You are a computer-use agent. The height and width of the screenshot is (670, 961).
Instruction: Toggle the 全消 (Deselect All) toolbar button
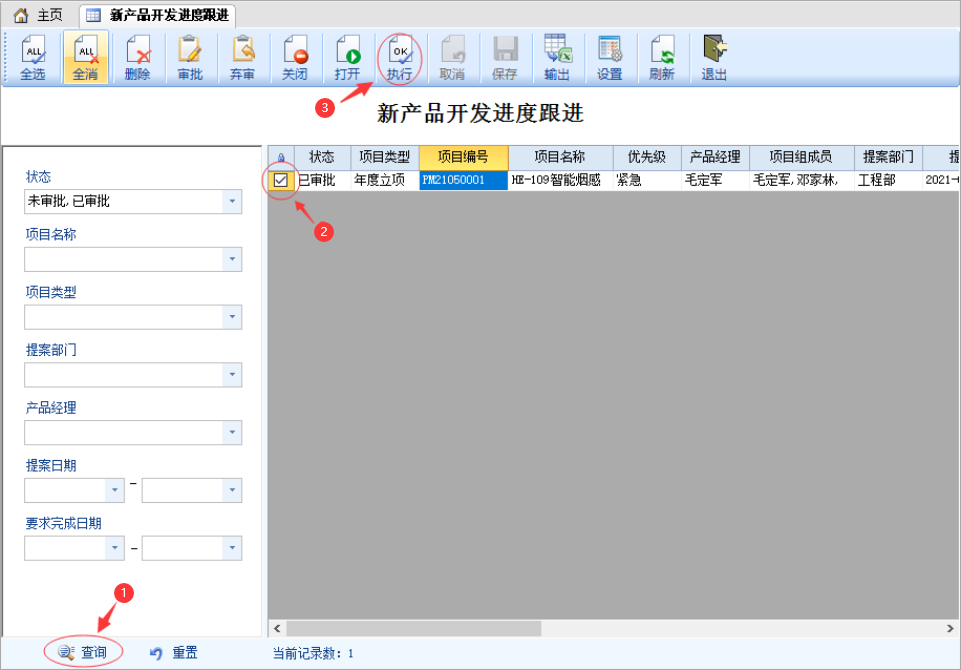pyautogui.click(x=86, y=58)
